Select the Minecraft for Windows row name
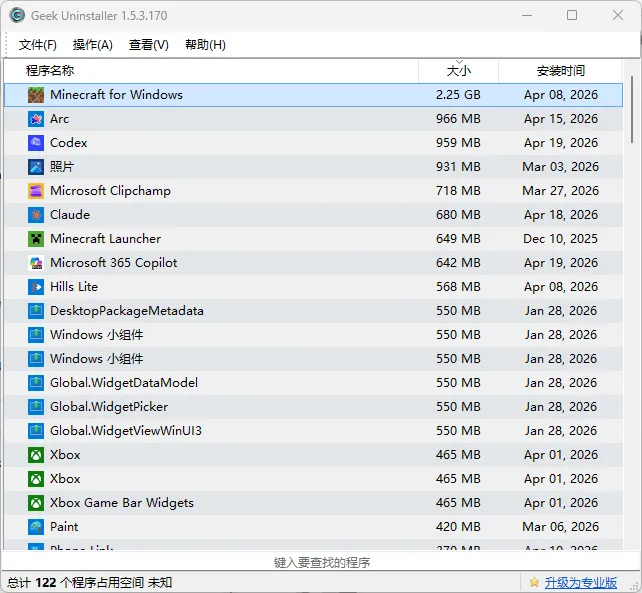 [x=116, y=95]
